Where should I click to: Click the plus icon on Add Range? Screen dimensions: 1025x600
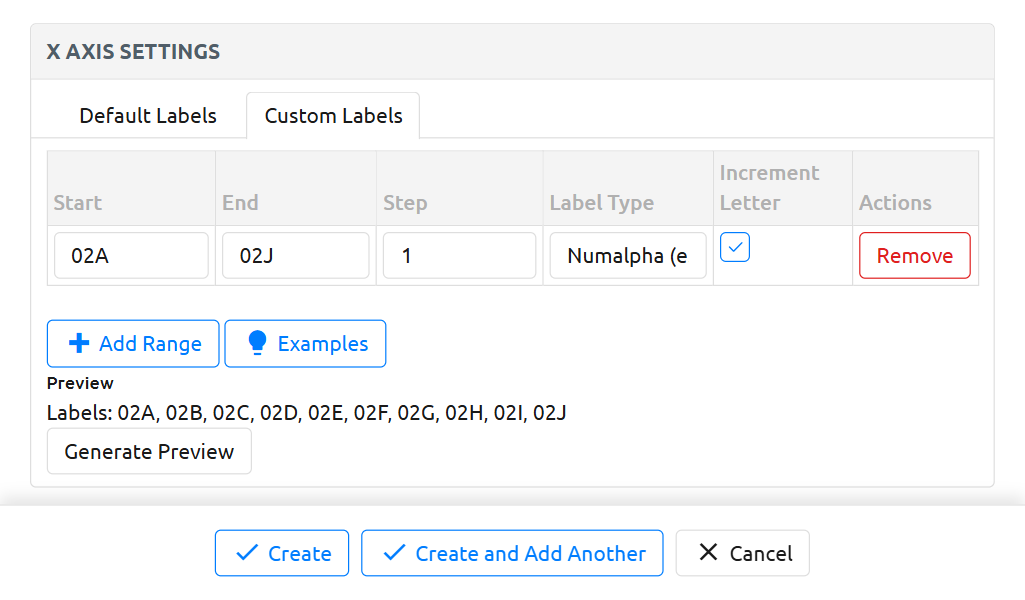click(x=79, y=344)
